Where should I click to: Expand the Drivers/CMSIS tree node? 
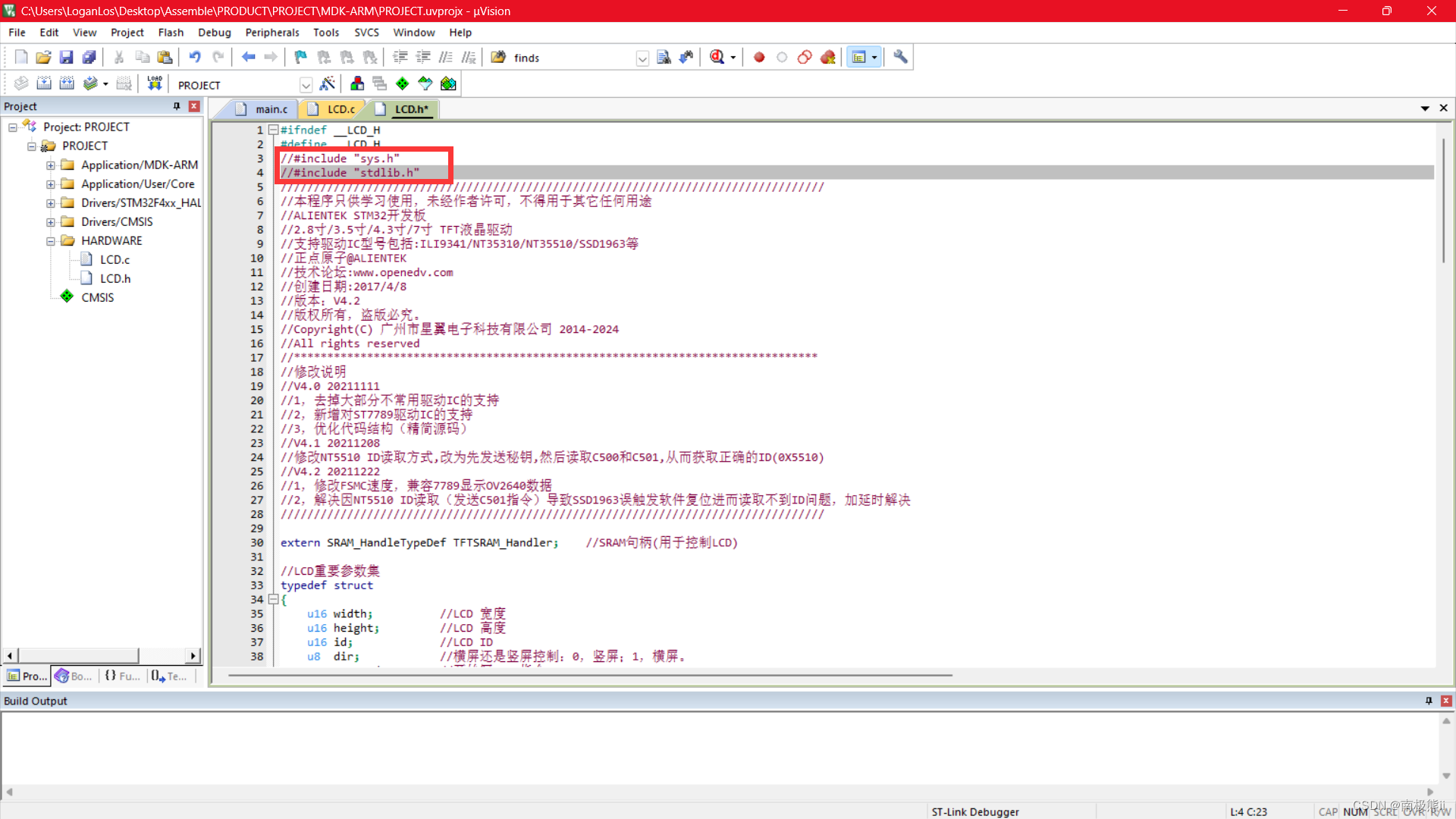click(50, 221)
